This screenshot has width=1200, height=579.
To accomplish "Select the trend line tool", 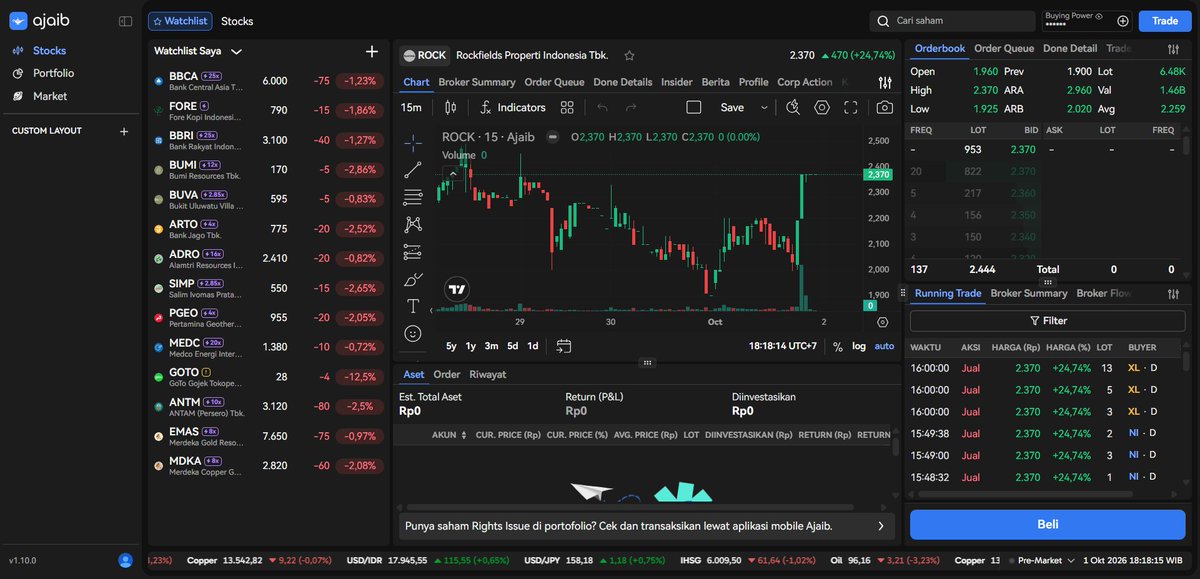I will coord(413,170).
